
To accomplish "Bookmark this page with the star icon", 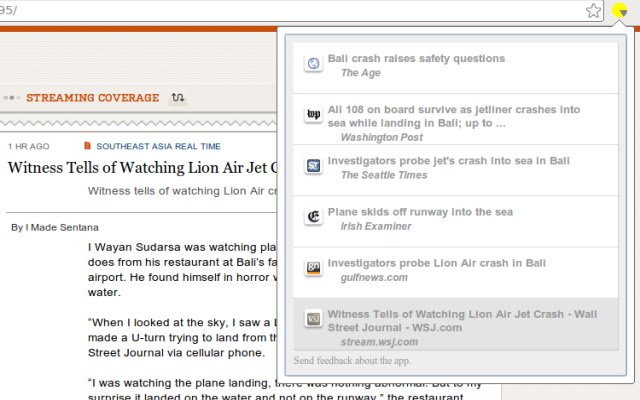I will [593, 11].
